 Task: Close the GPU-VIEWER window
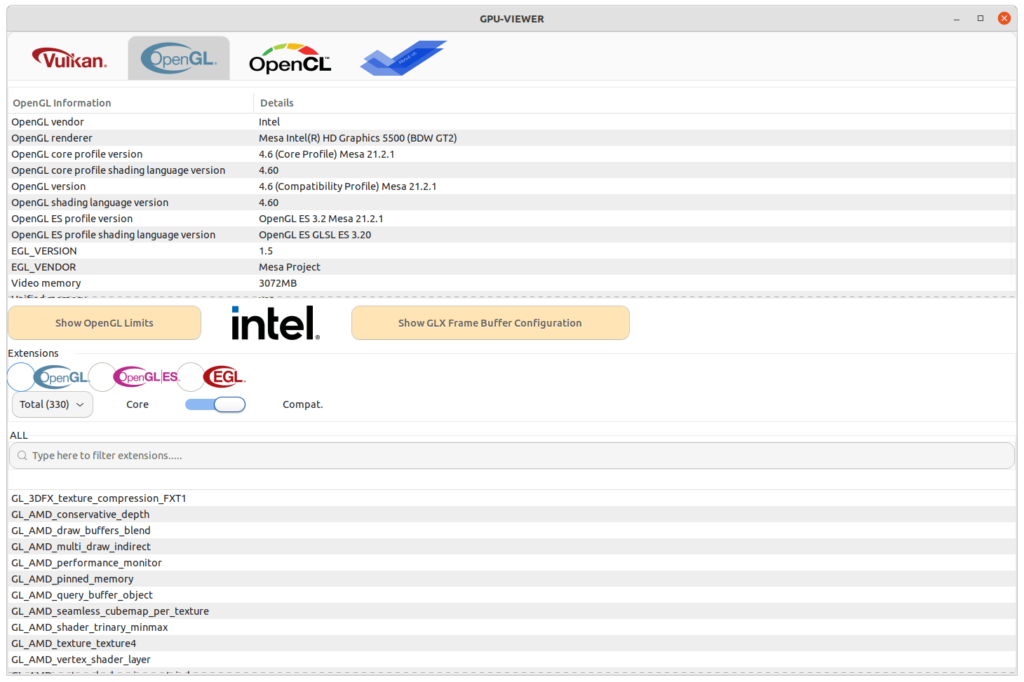1004,18
